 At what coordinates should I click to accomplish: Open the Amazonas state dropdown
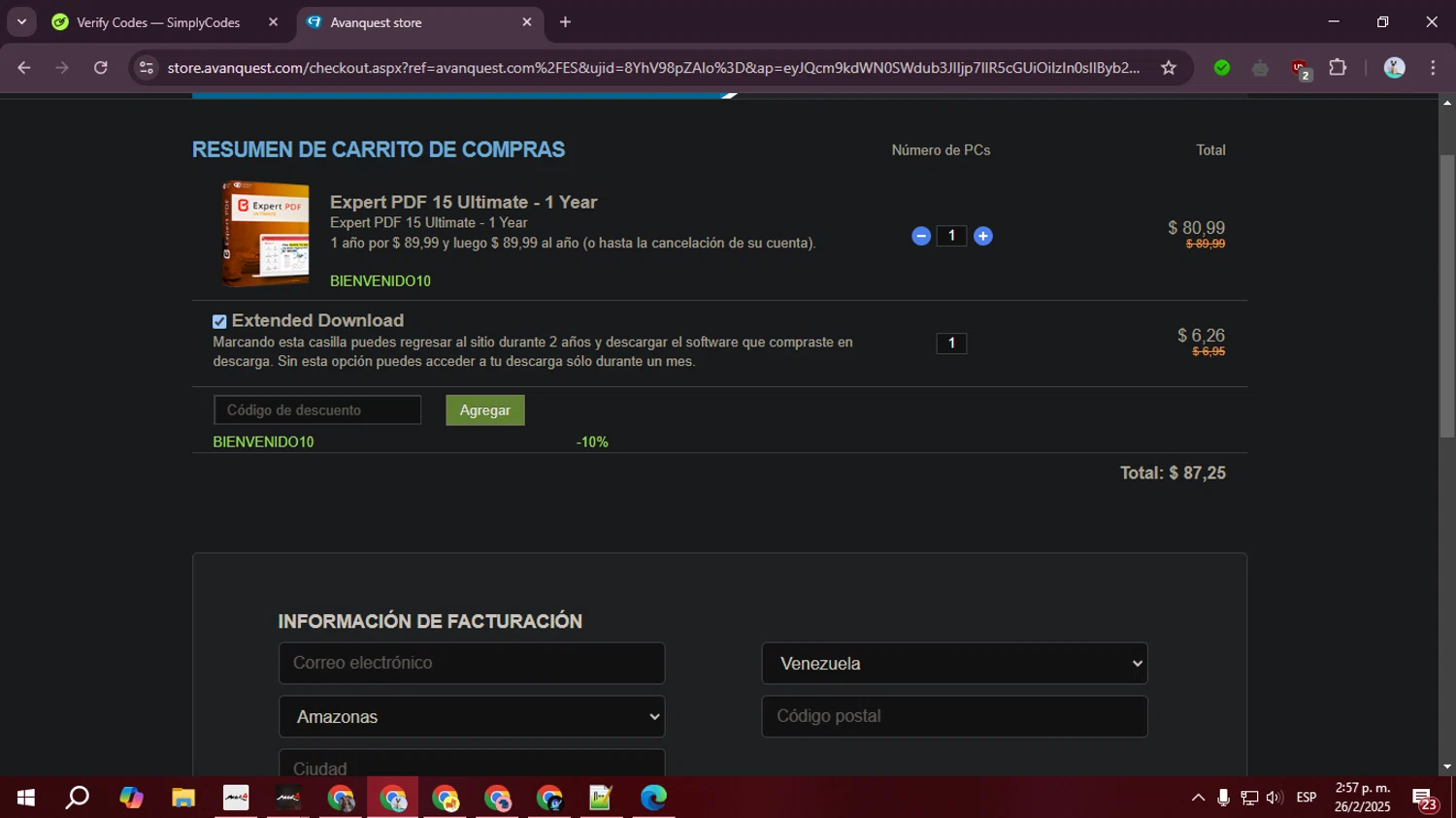472,716
